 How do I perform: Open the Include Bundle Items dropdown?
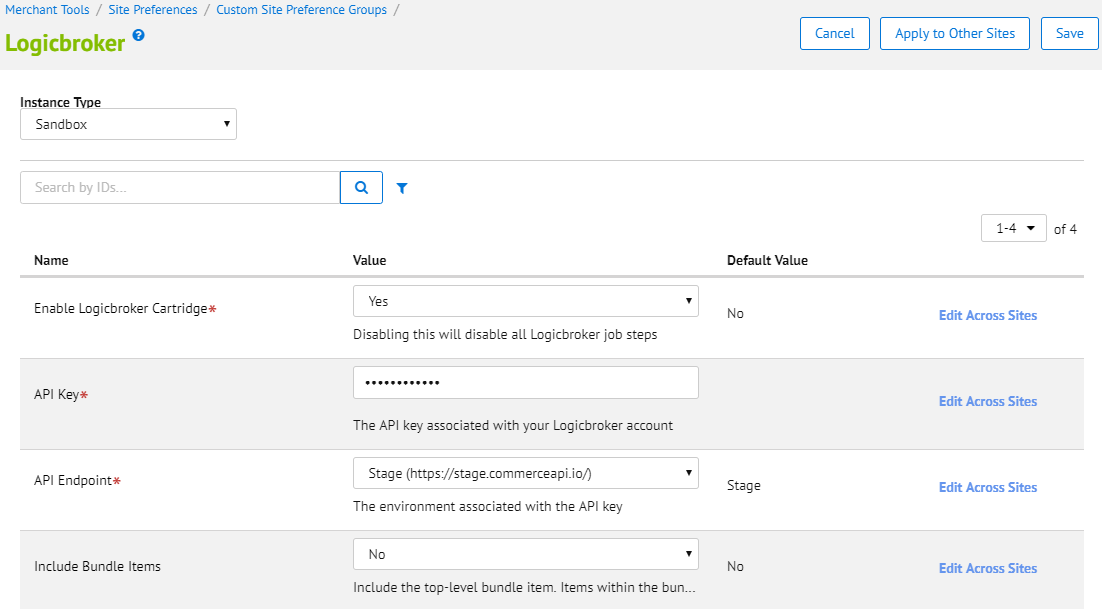(525, 554)
